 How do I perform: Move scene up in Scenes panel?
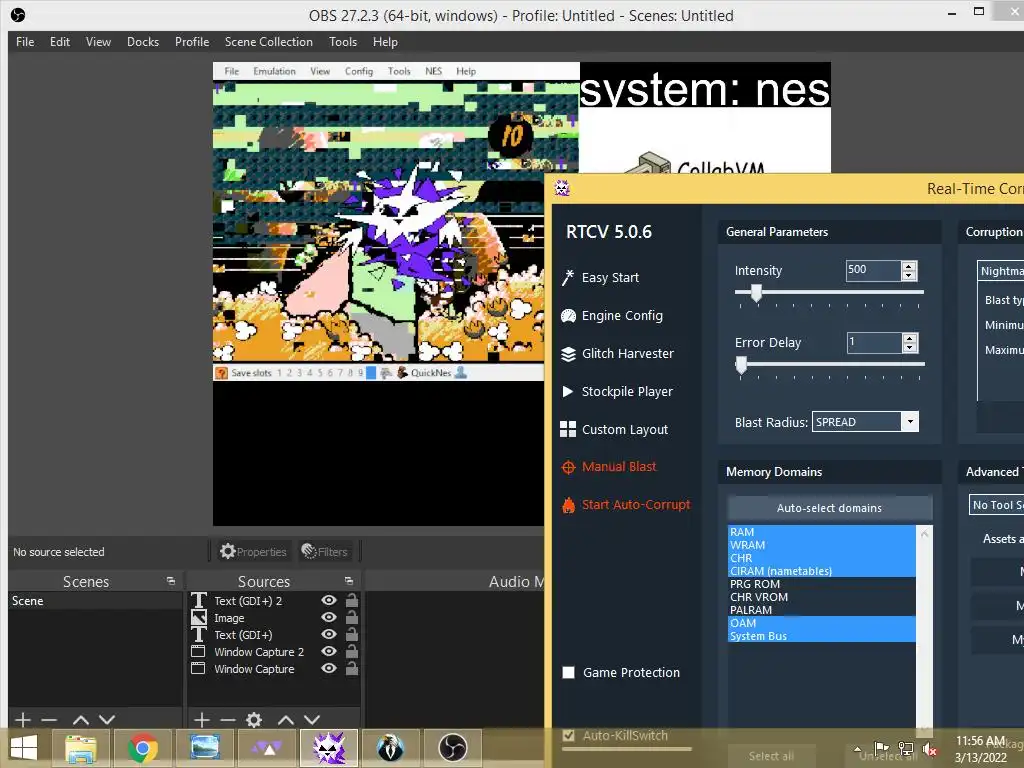click(80, 720)
